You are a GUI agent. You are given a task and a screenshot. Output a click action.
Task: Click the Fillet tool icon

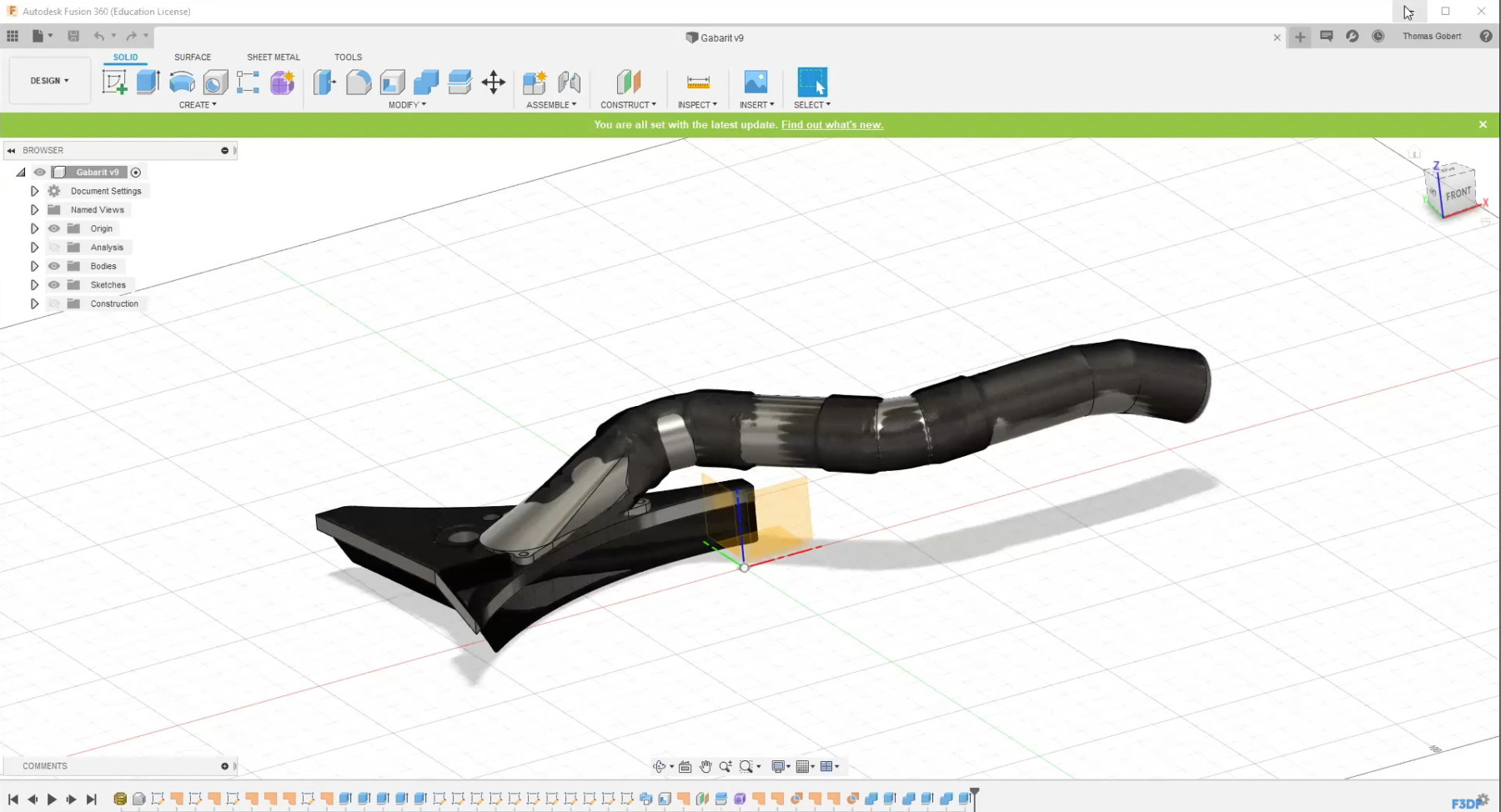(359, 82)
